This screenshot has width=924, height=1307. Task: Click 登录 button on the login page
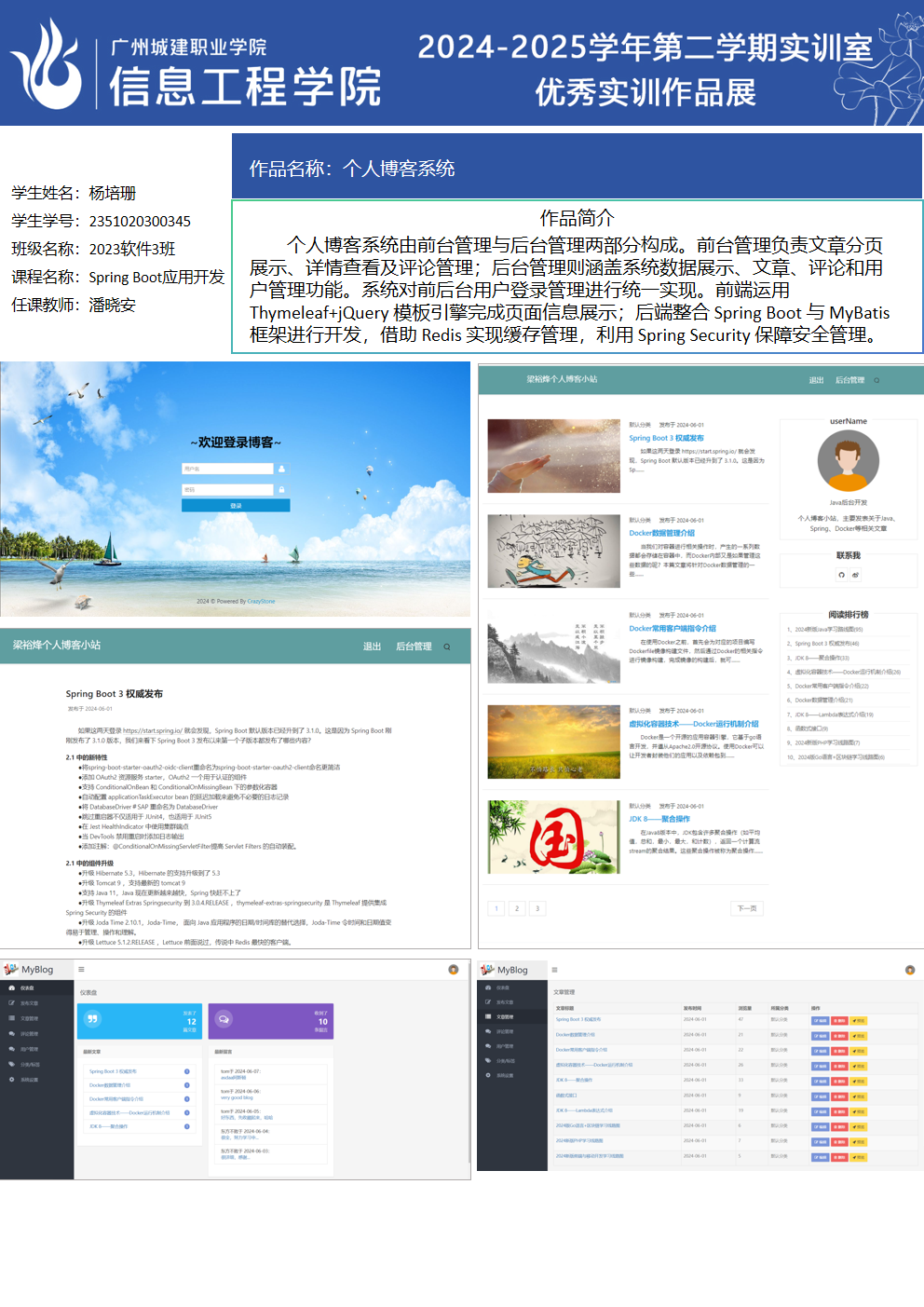pyautogui.click(x=236, y=506)
